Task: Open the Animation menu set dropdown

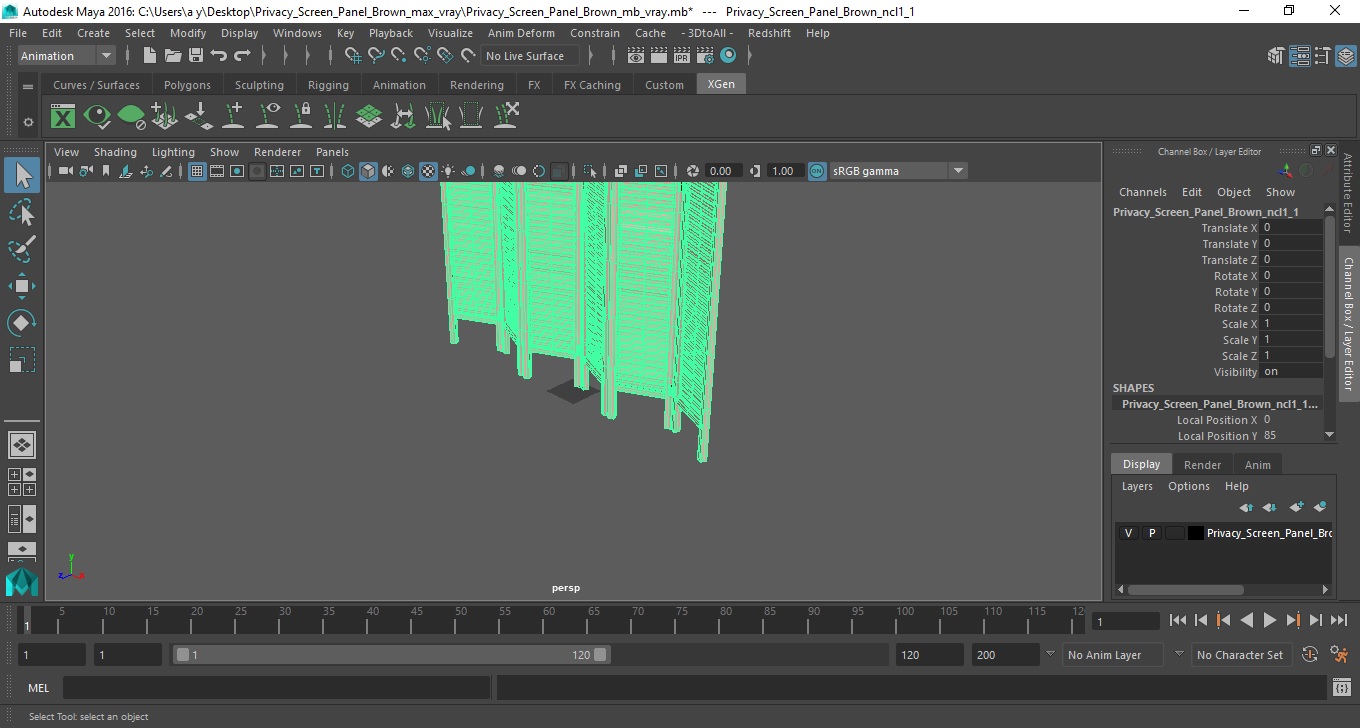Action: [x=66, y=56]
